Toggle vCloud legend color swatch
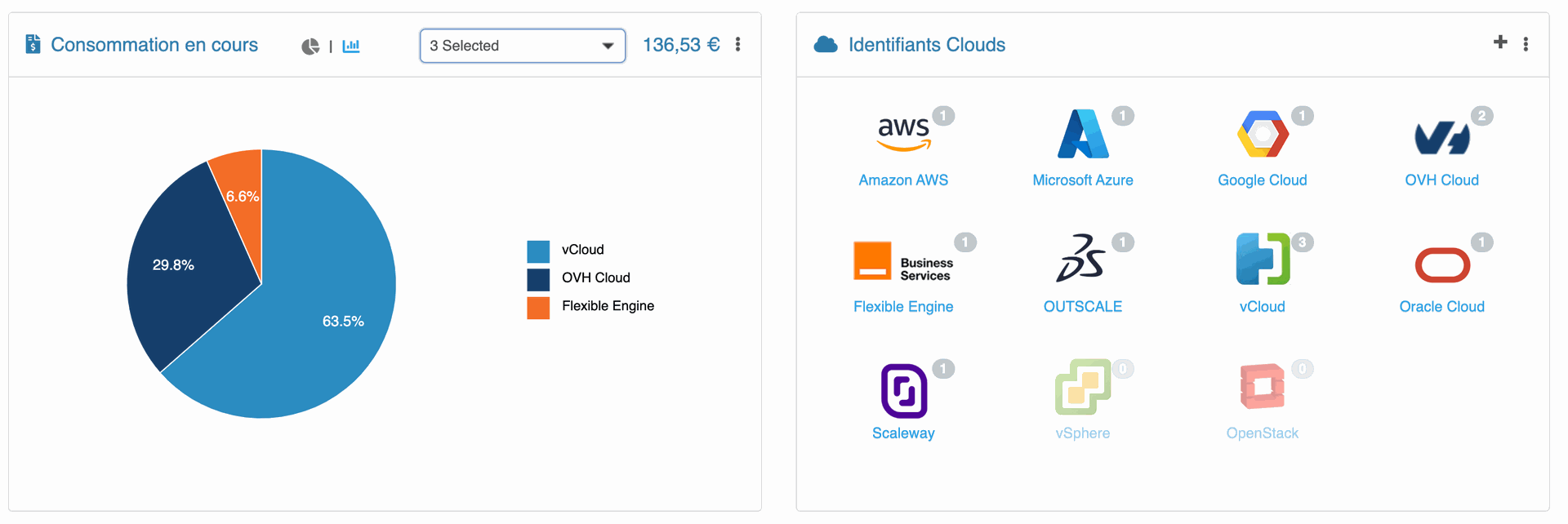Viewport: 1568px width, 524px height. pos(538,251)
